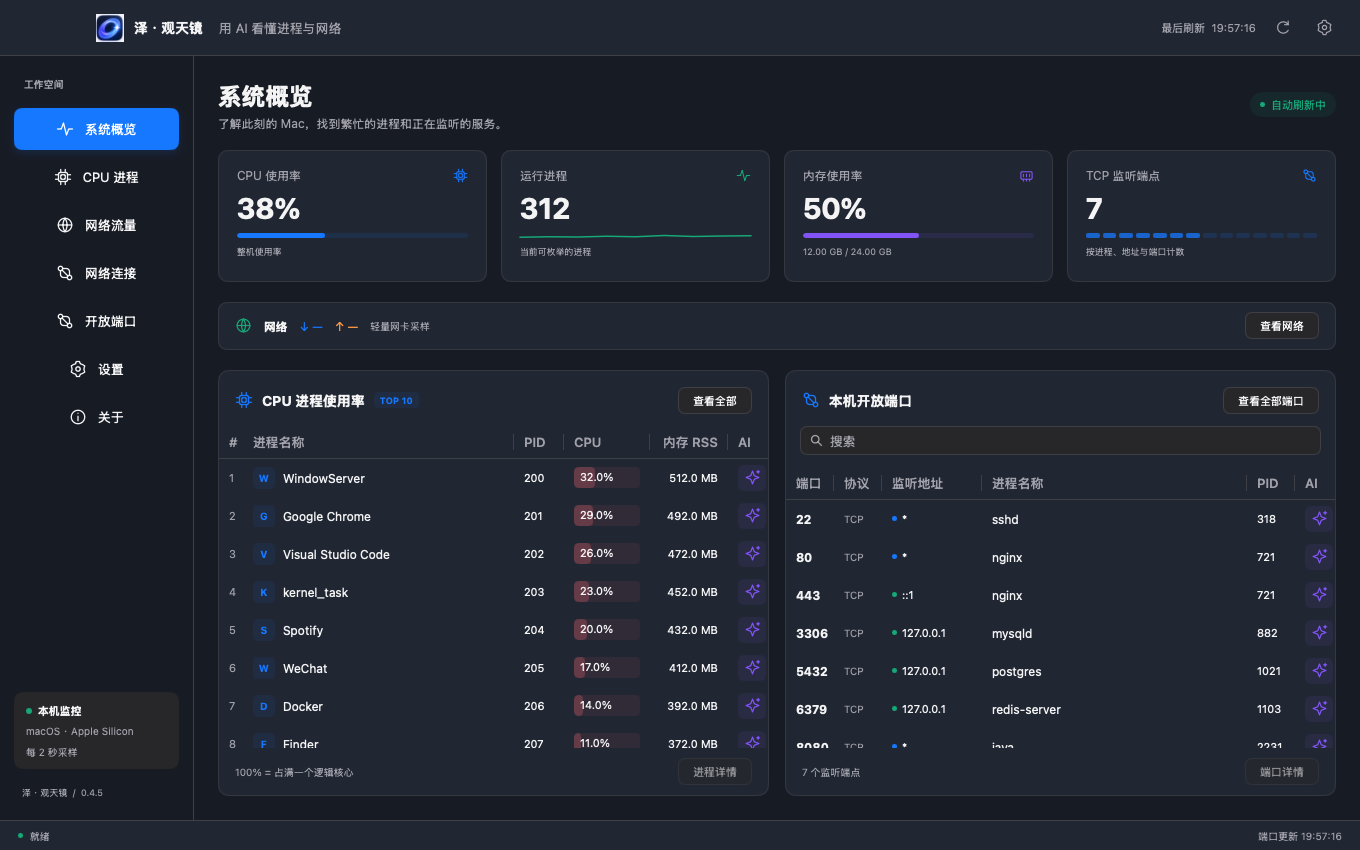Click the CPU column header in process table
The width and height of the screenshot is (1360, 850).
[x=588, y=442]
